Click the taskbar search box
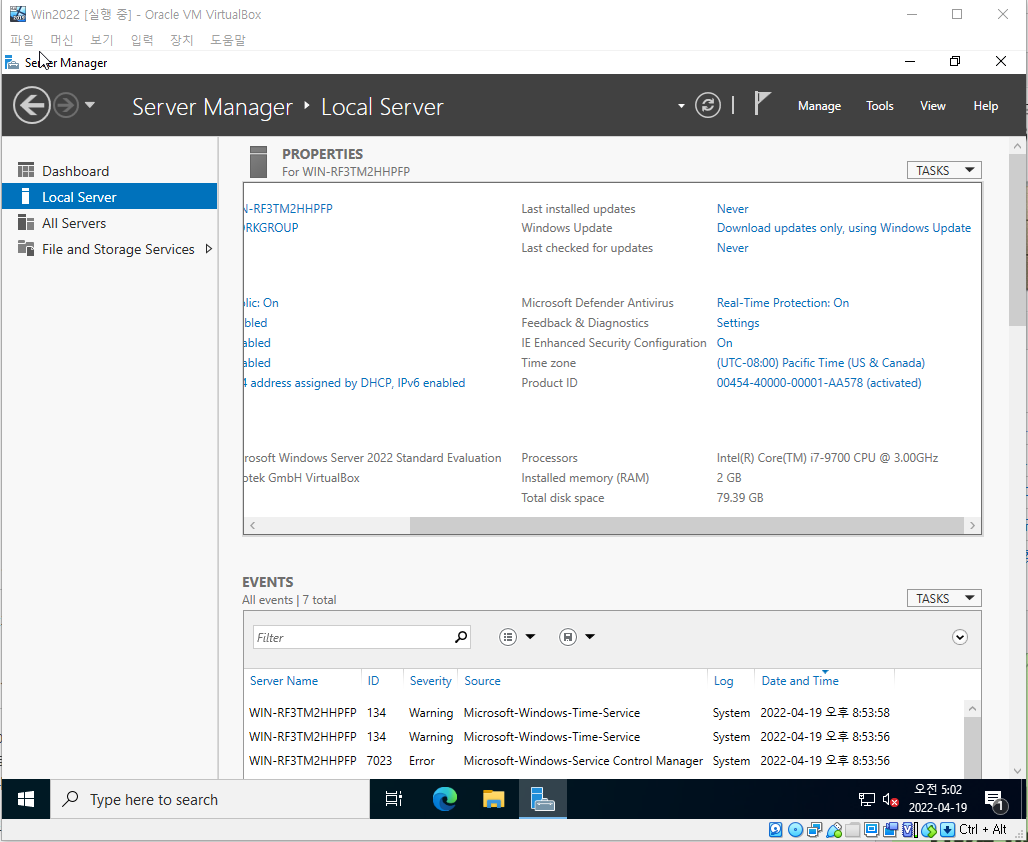 click(x=210, y=799)
